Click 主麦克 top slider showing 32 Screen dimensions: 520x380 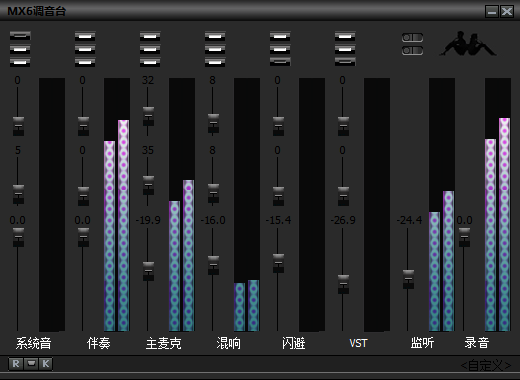pyautogui.click(x=148, y=116)
